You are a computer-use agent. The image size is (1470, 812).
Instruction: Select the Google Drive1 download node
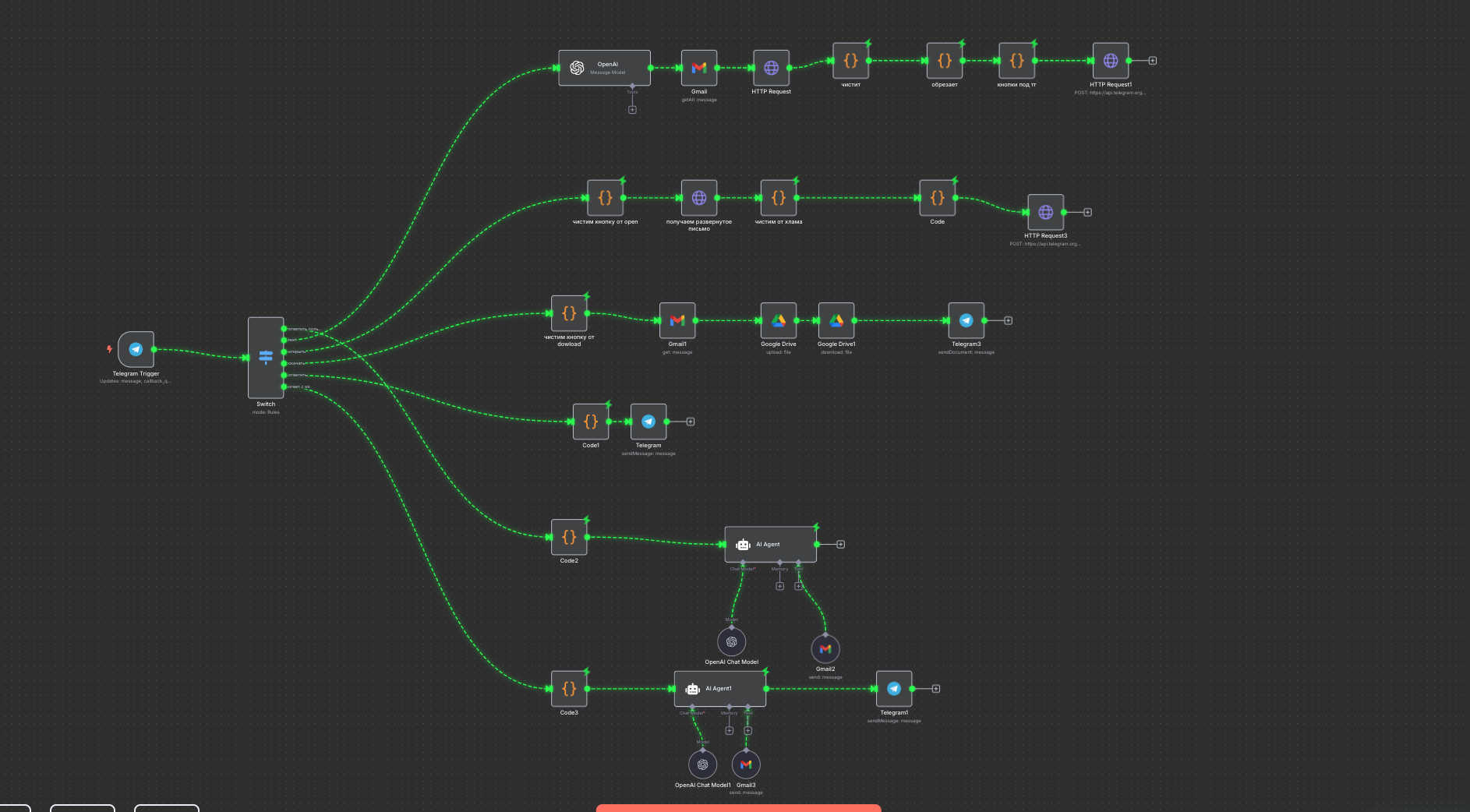pyautogui.click(x=836, y=320)
